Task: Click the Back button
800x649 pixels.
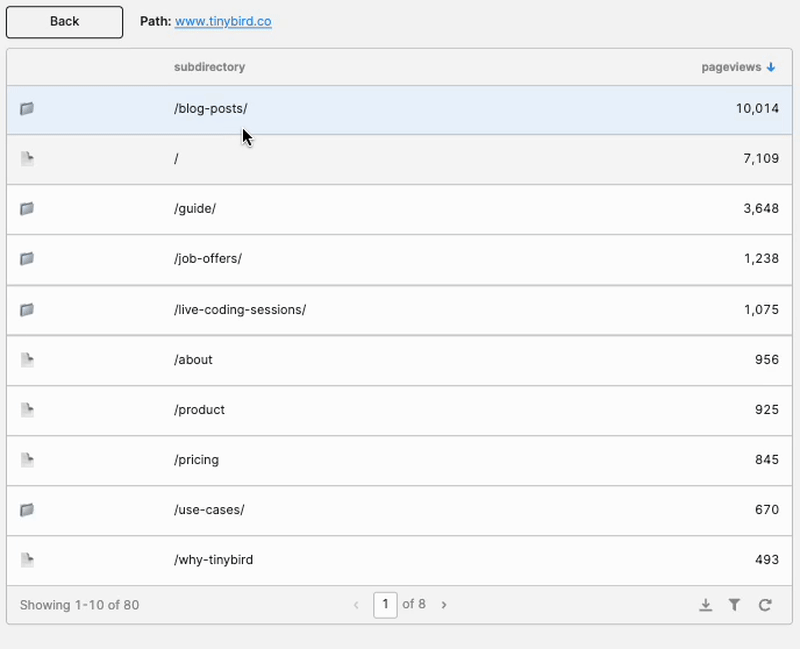Action: click(65, 21)
